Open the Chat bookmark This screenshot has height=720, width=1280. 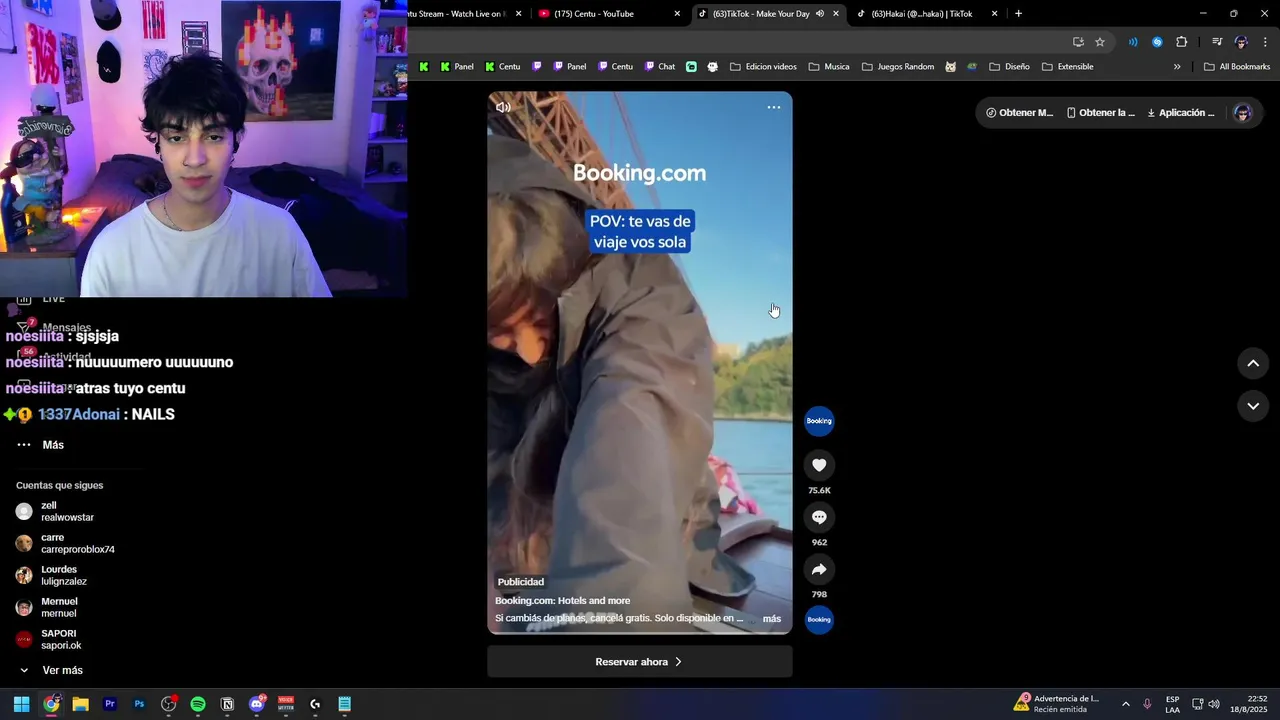click(659, 67)
